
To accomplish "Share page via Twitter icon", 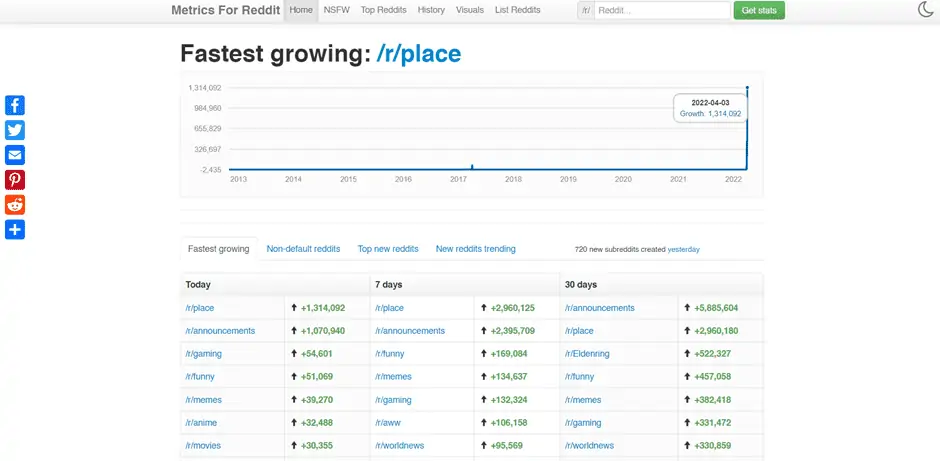I will (x=15, y=130).
